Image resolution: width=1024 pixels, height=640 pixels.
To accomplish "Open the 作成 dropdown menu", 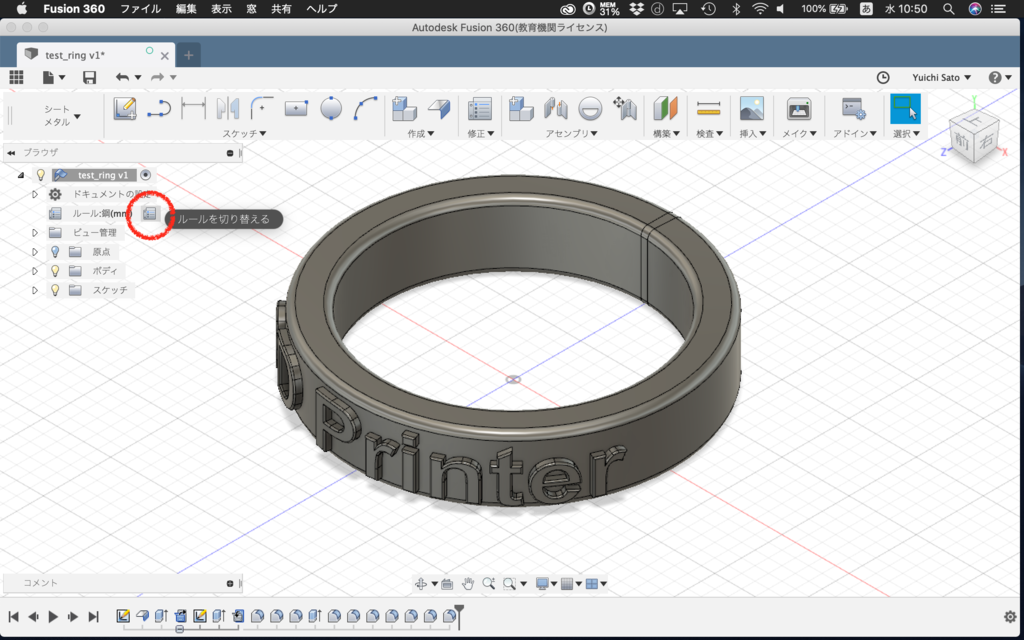I will (421, 133).
